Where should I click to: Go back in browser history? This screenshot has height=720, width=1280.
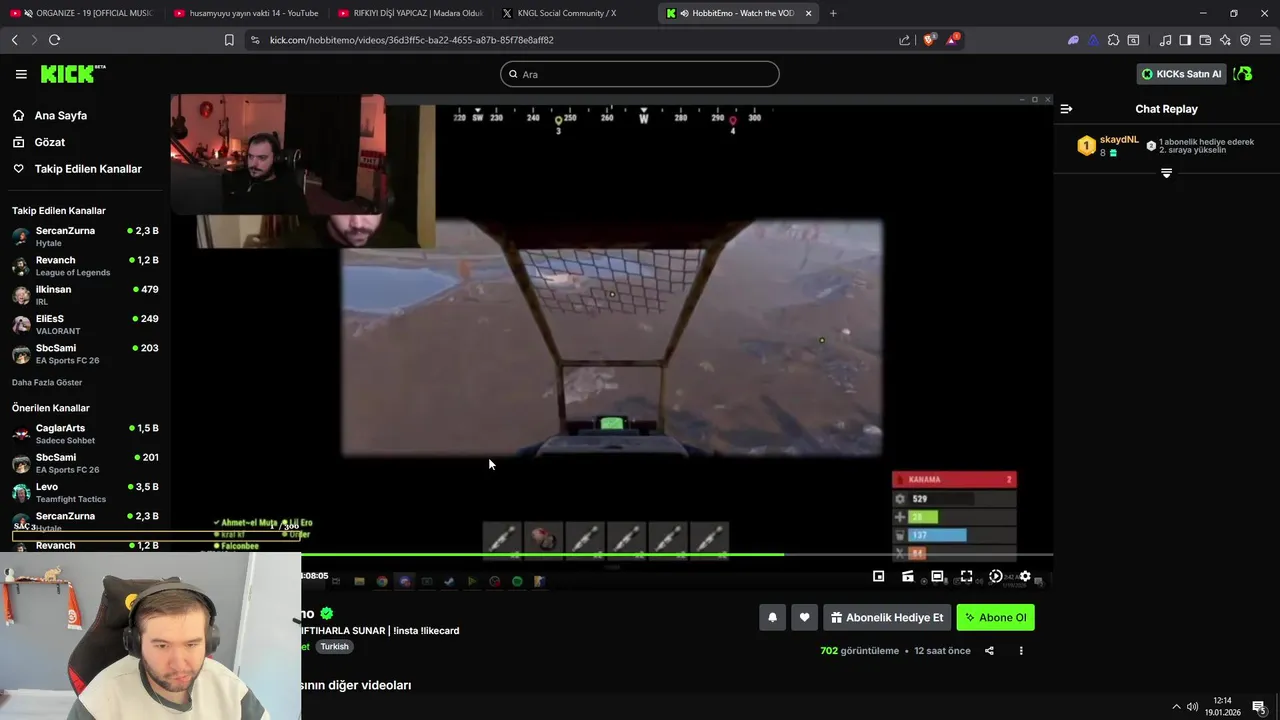[14, 40]
